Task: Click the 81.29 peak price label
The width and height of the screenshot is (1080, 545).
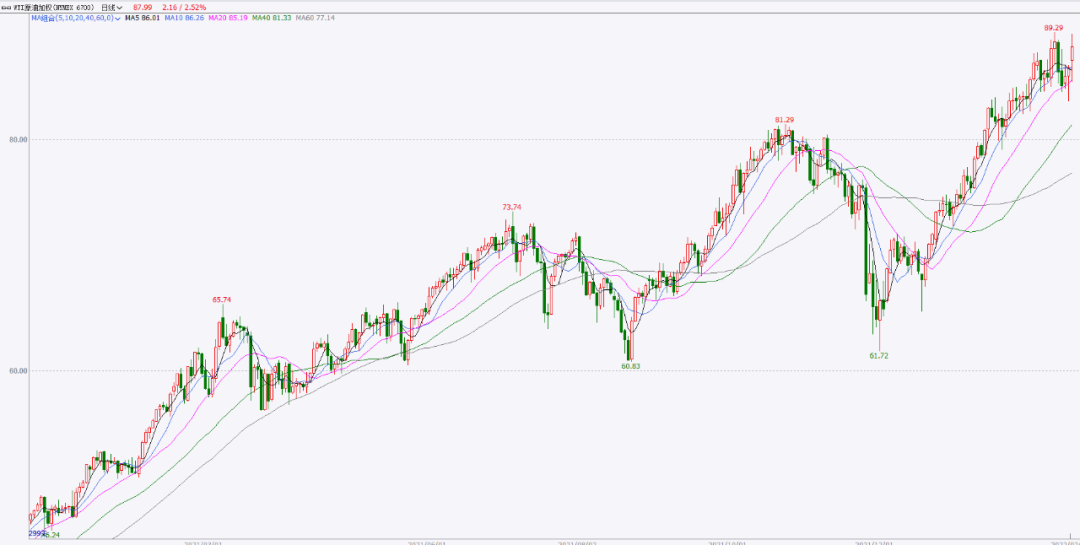Action: coord(784,120)
